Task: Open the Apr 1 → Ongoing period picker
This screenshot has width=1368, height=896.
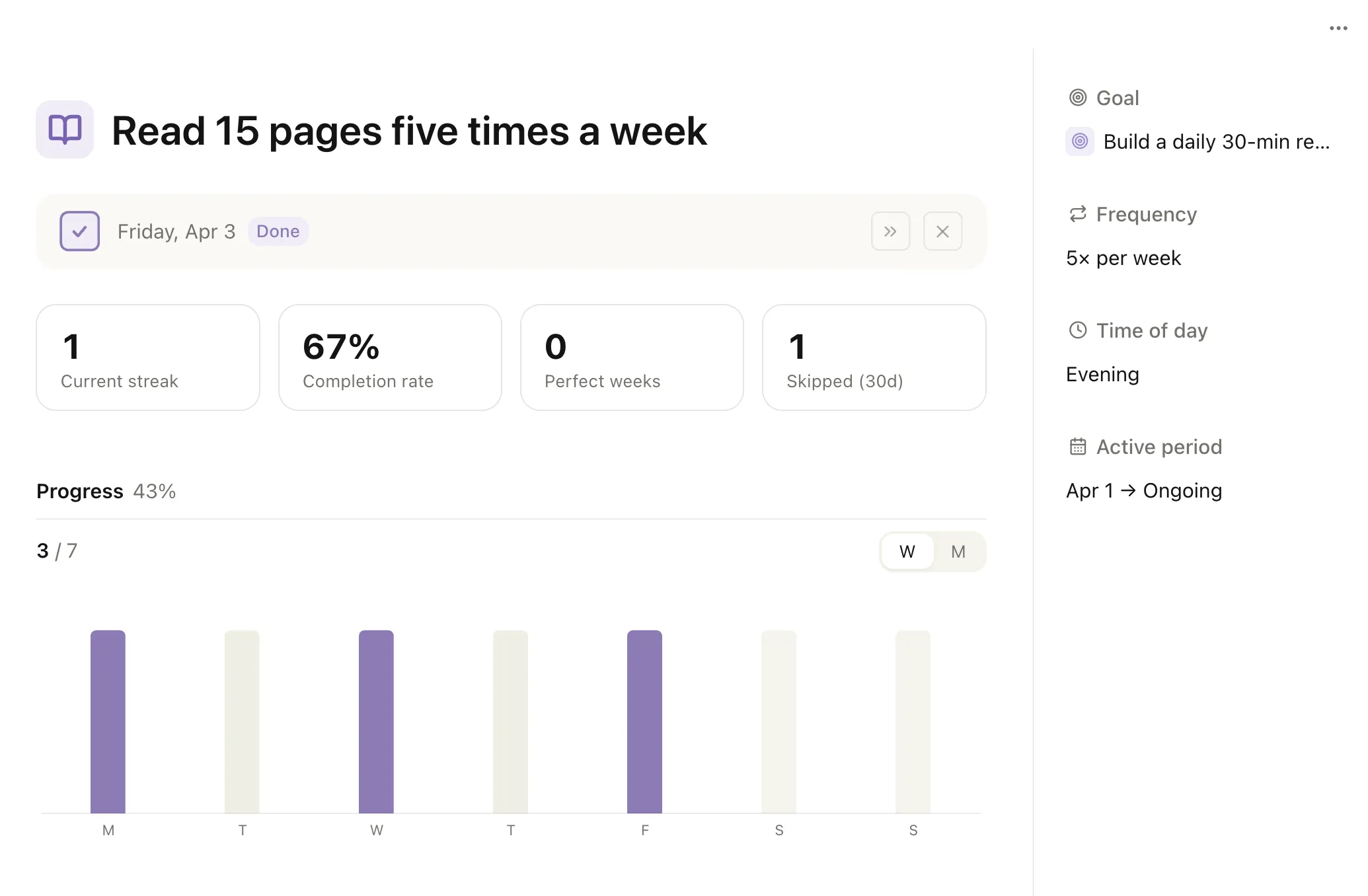Action: coord(1143,491)
